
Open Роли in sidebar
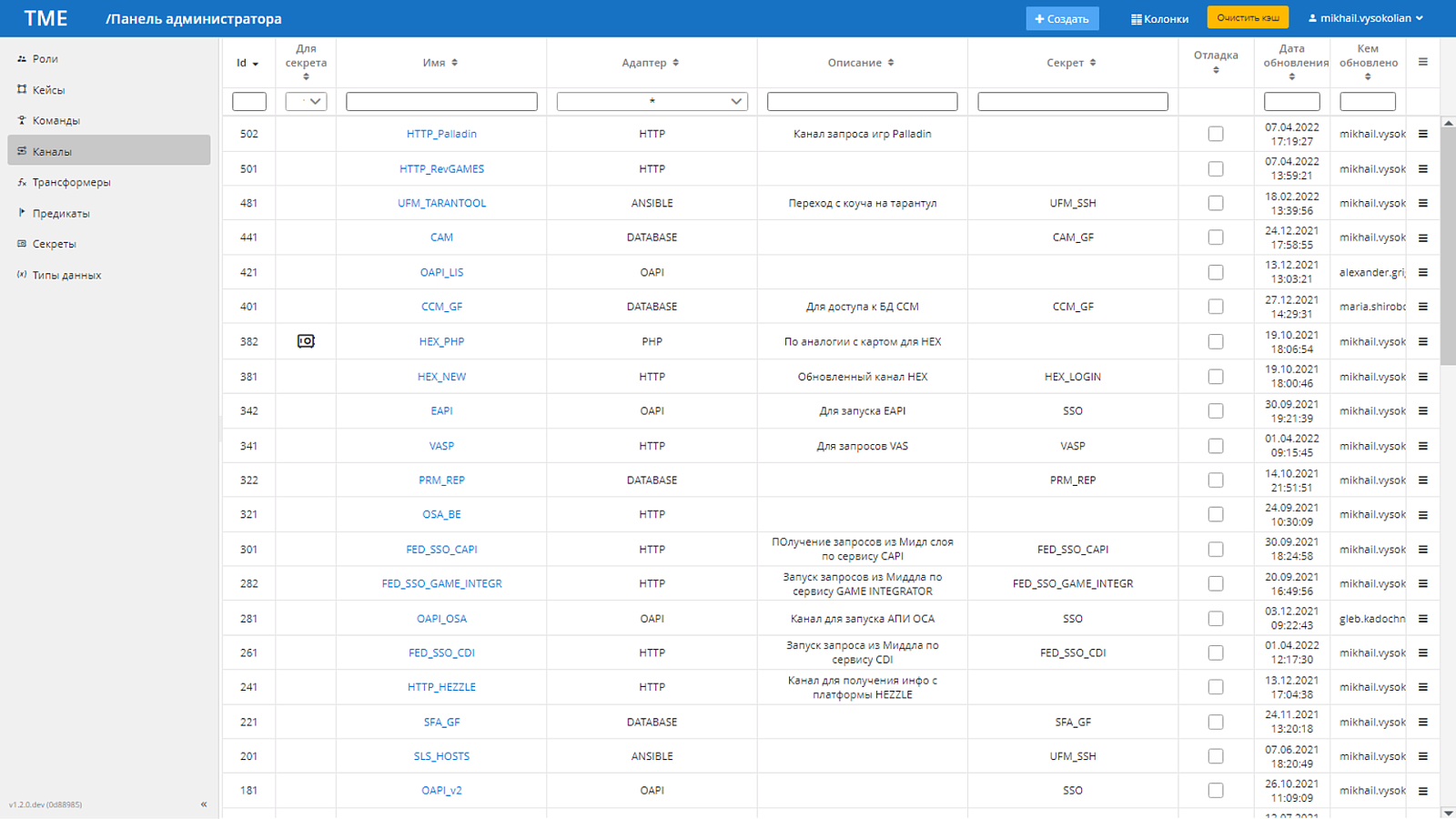[x=109, y=58]
